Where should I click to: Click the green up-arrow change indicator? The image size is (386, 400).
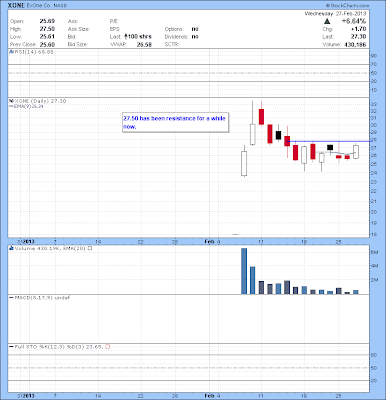coord(328,21)
